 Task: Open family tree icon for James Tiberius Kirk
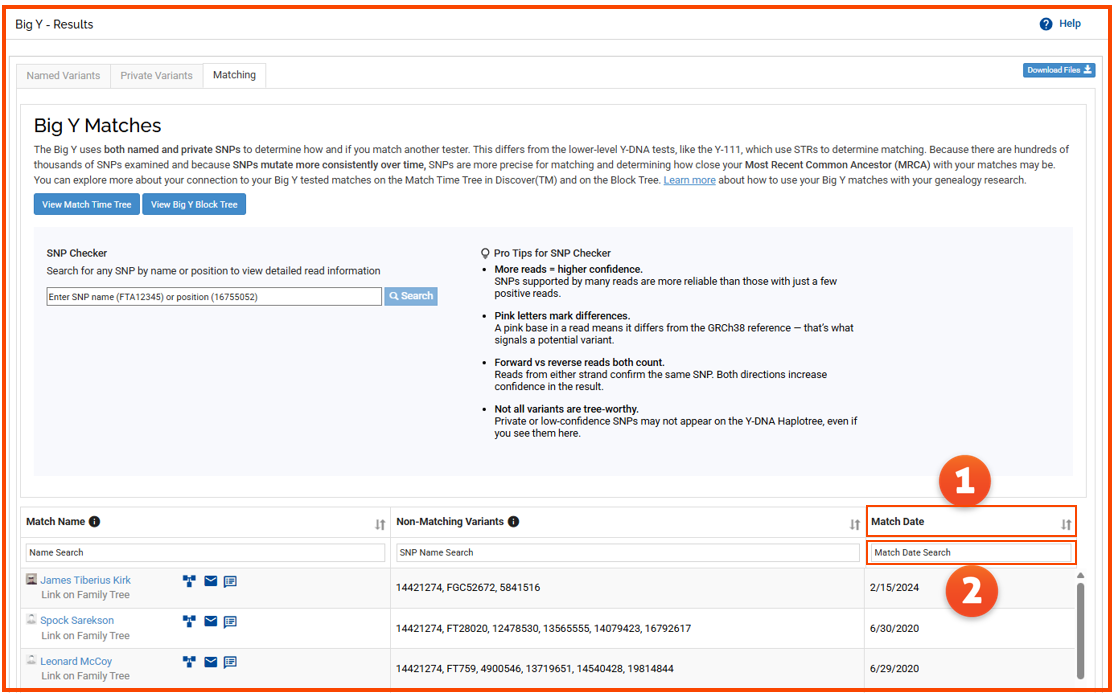click(189, 581)
